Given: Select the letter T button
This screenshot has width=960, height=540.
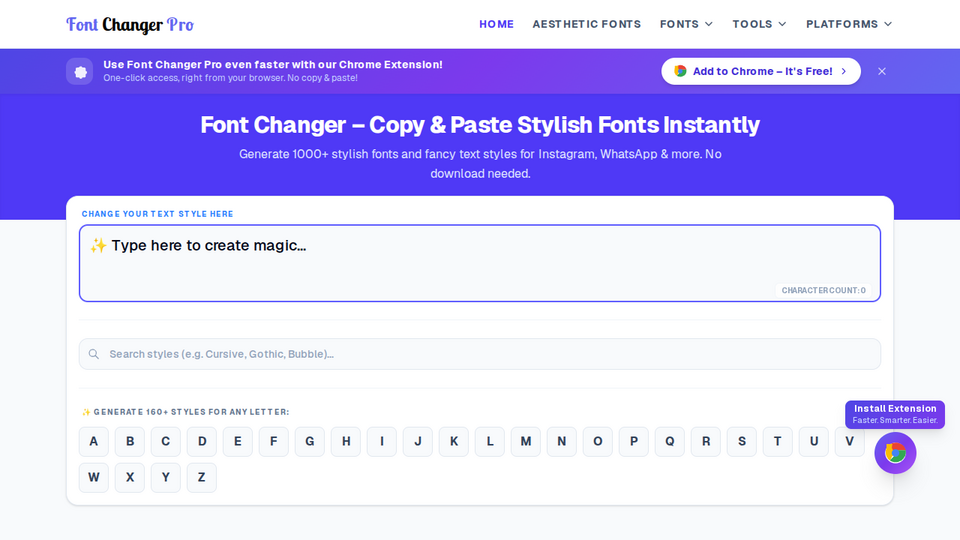Looking at the screenshot, I should pyautogui.click(x=778, y=441).
